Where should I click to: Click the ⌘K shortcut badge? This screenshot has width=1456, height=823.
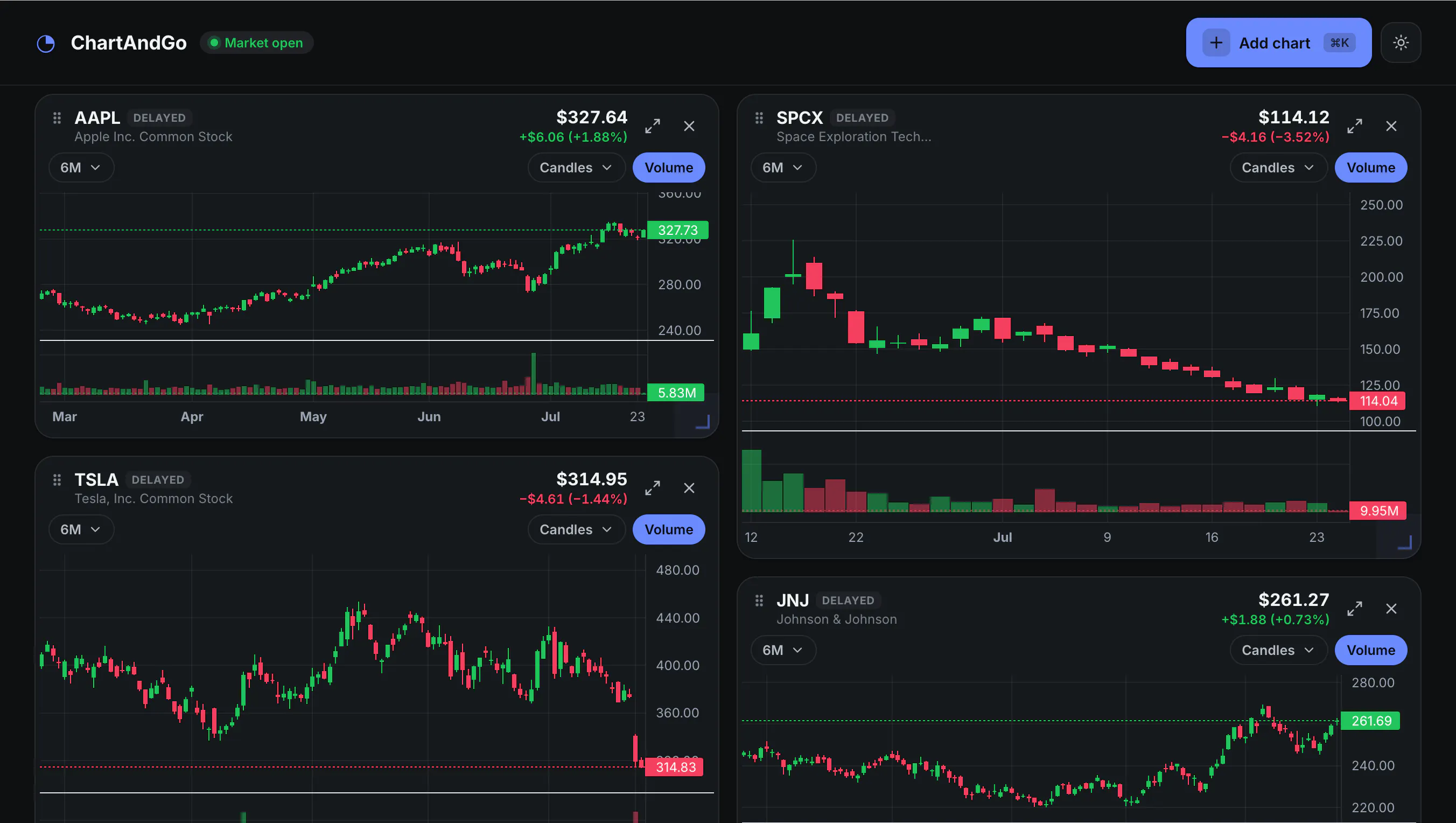(x=1339, y=43)
